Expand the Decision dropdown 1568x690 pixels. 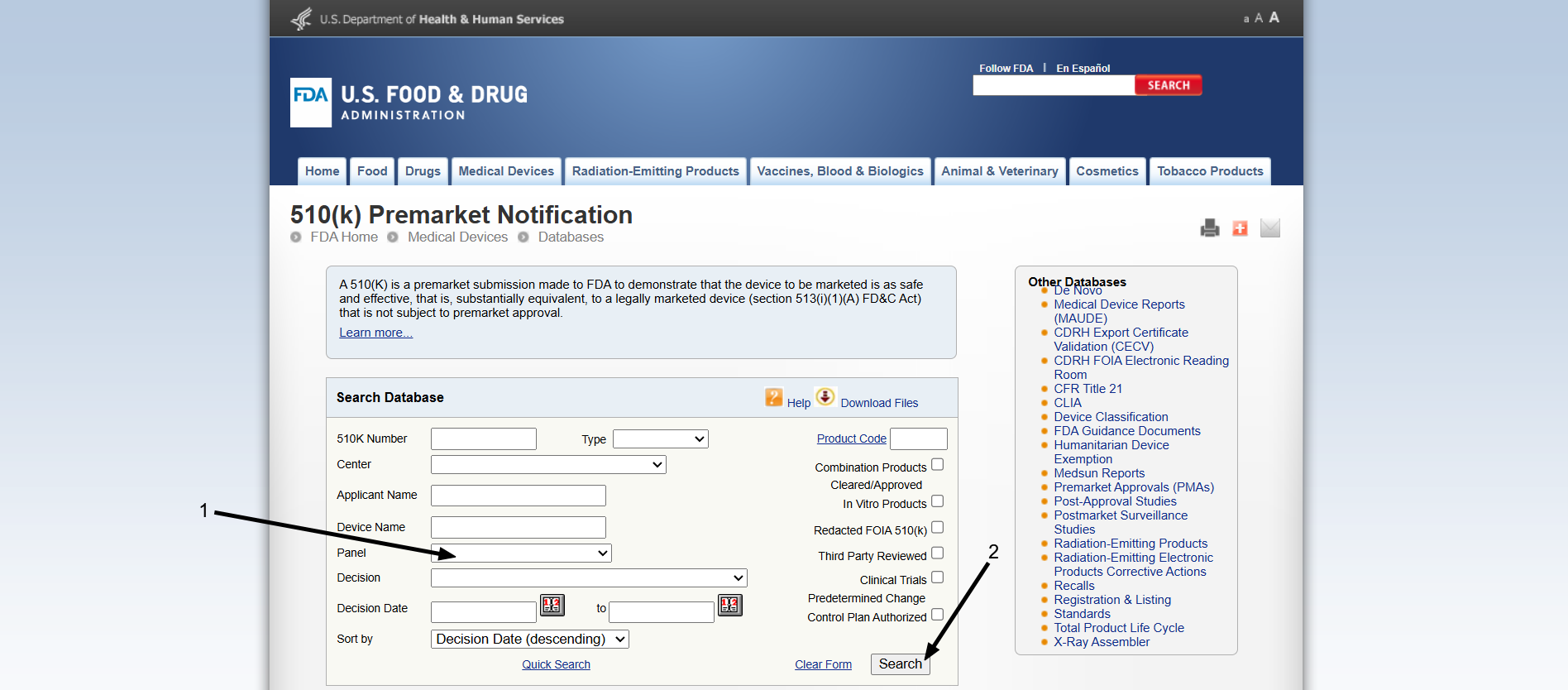(x=589, y=578)
